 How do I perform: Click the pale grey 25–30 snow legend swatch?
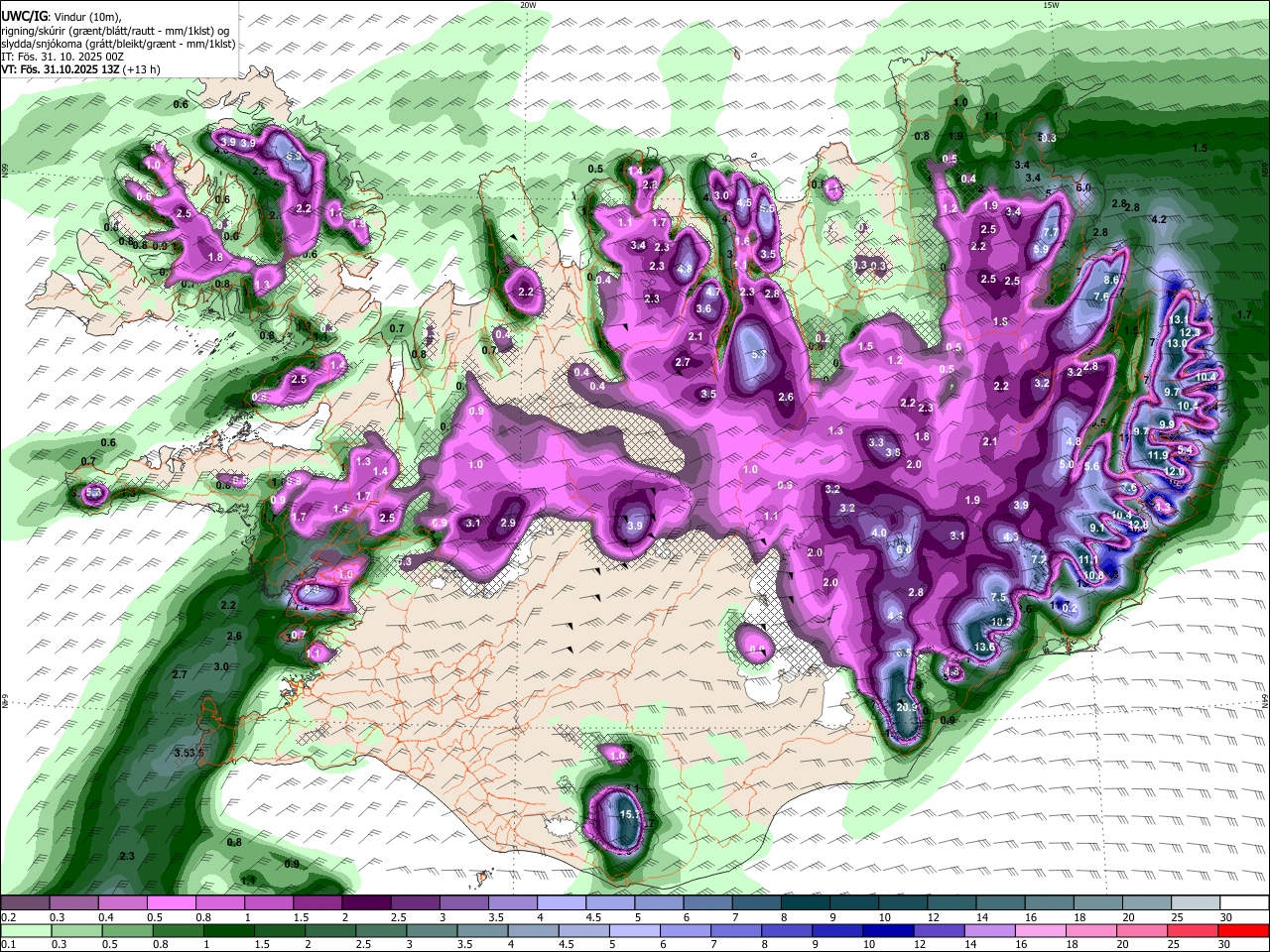(x=1198, y=903)
